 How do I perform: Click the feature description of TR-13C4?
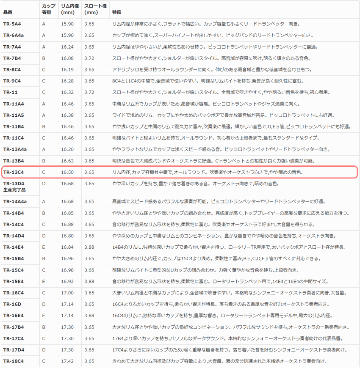(207, 172)
